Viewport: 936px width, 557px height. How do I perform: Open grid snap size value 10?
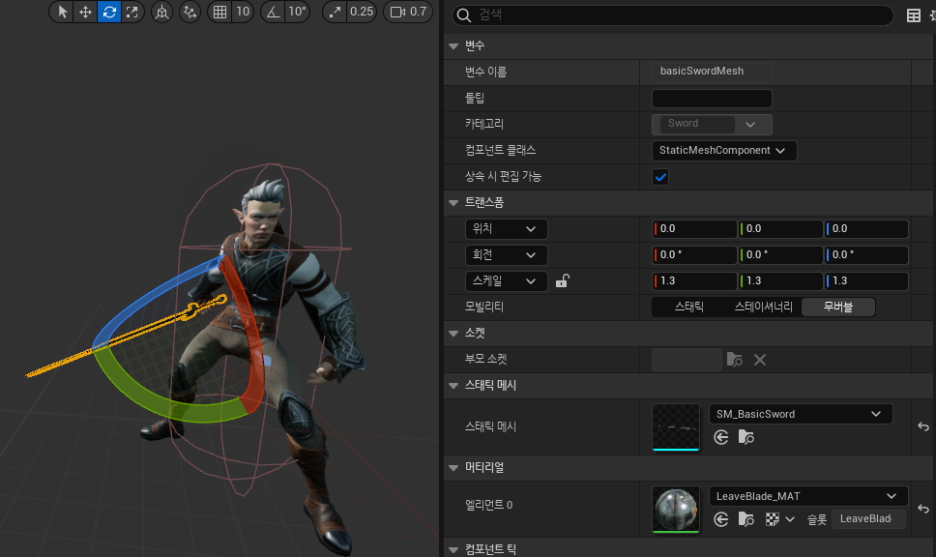click(242, 12)
